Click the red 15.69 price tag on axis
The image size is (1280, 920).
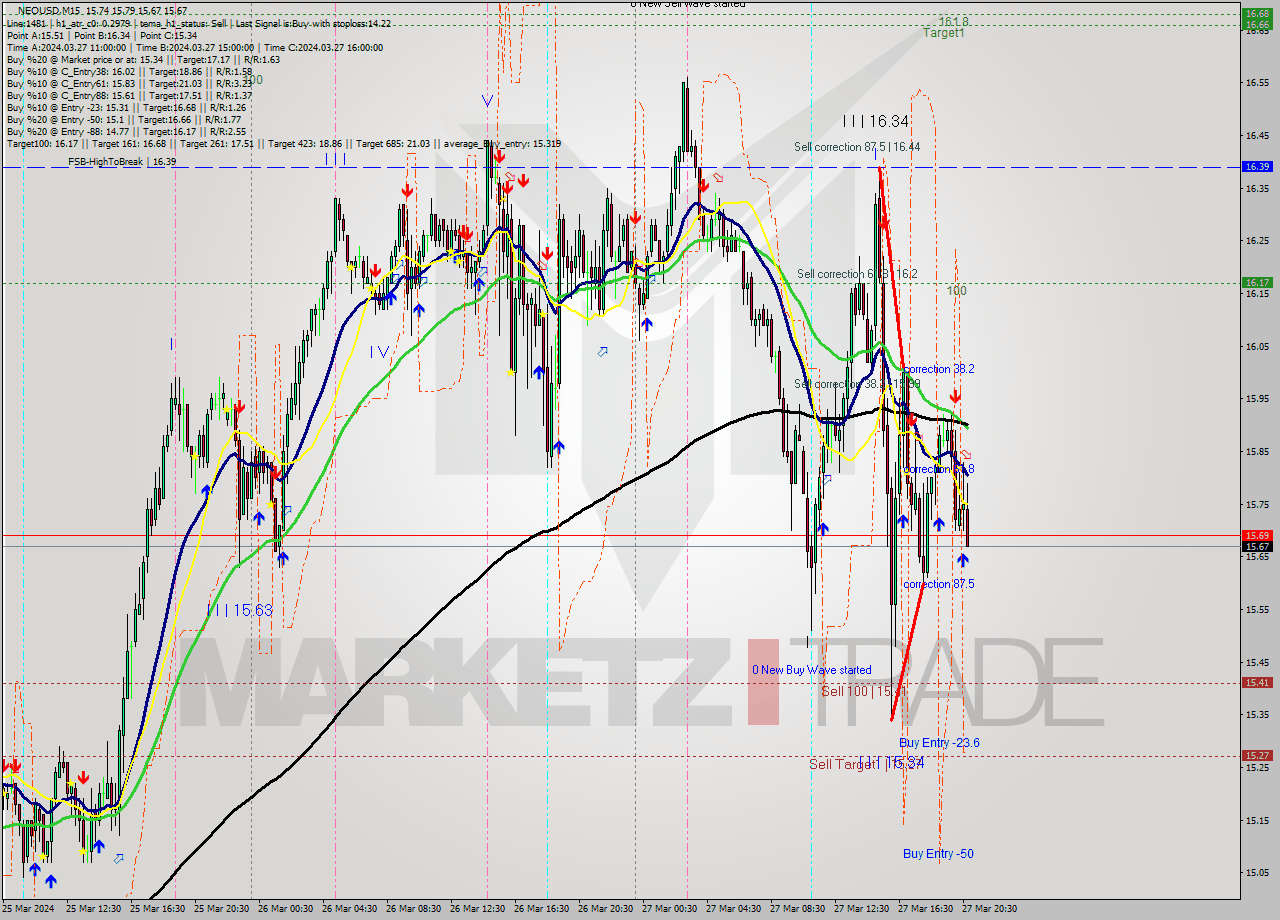coord(1257,535)
